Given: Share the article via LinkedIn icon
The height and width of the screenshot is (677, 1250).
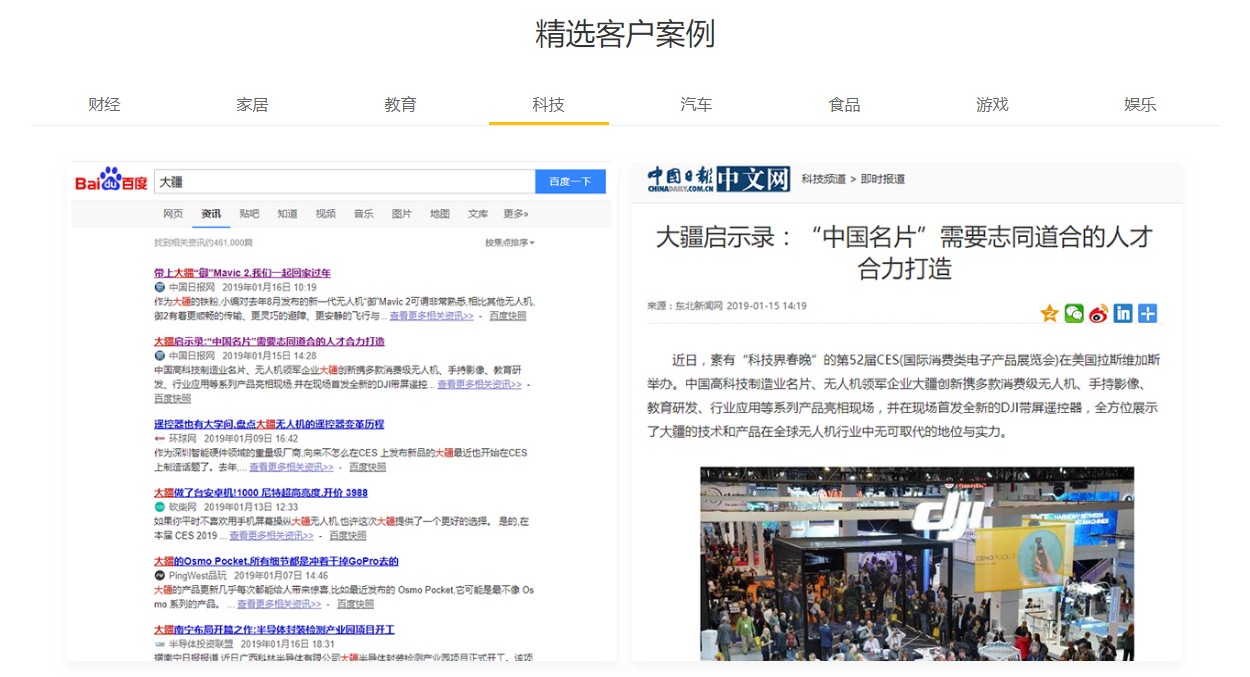Looking at the screenshot, I should 1123,313.
